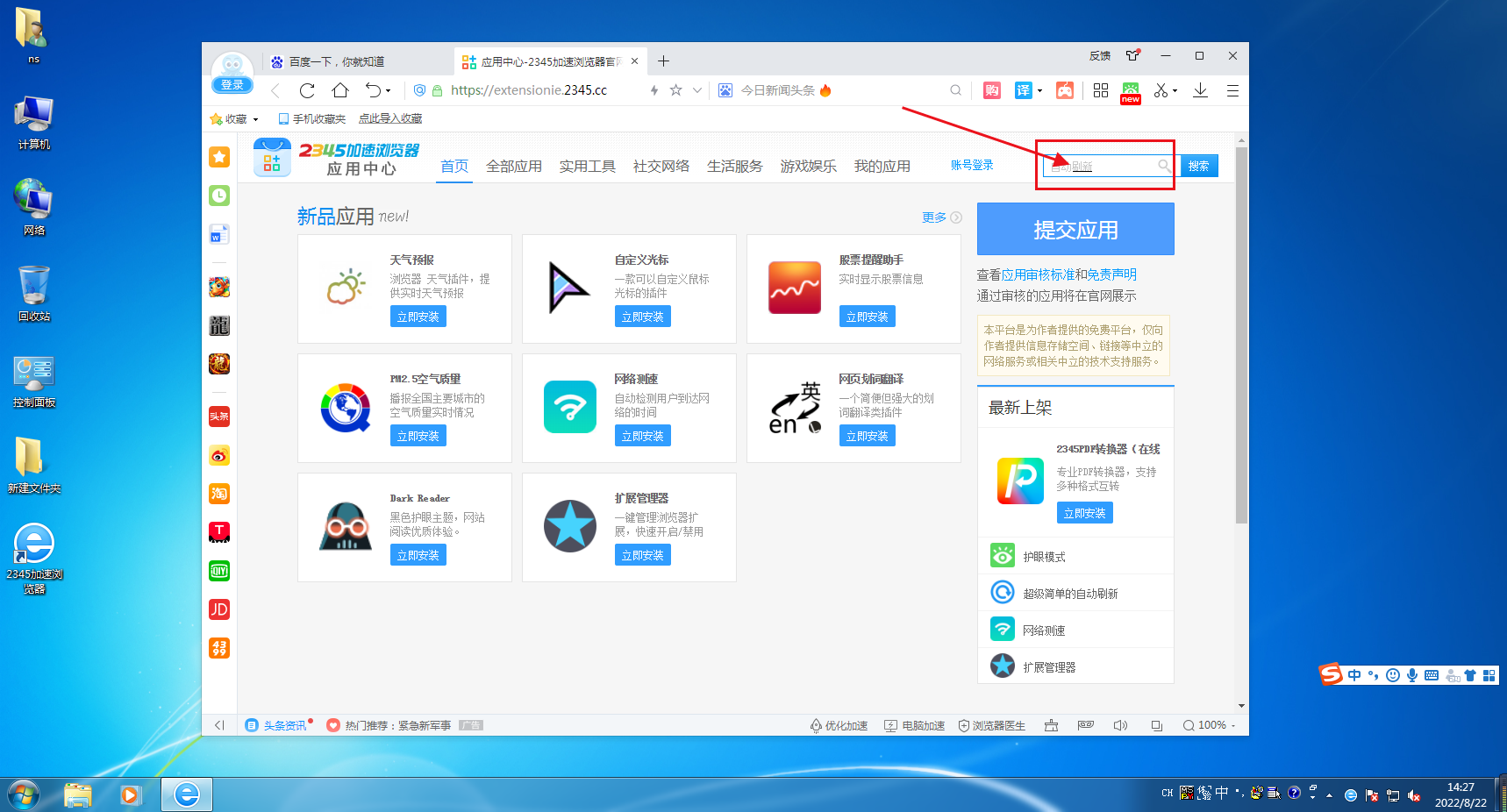Open dropdown beside undo closed tab
Screen dimensions: 1507x812
pyautogui.click(x=388, y=90)
